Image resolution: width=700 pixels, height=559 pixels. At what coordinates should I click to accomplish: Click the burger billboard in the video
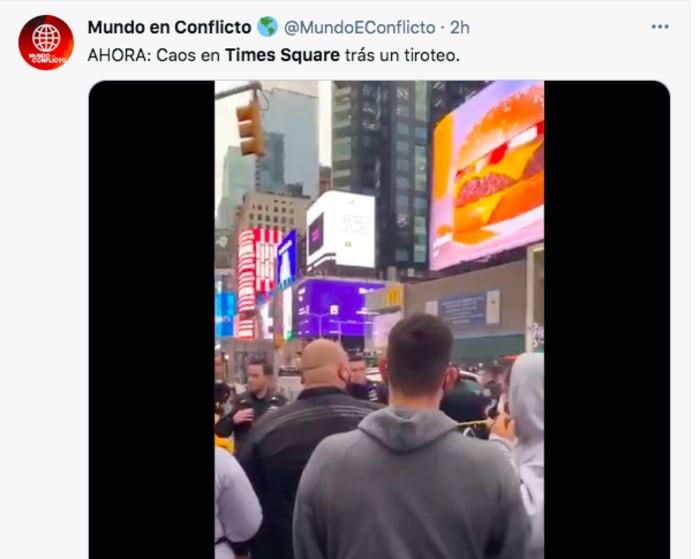coord(487,174)
